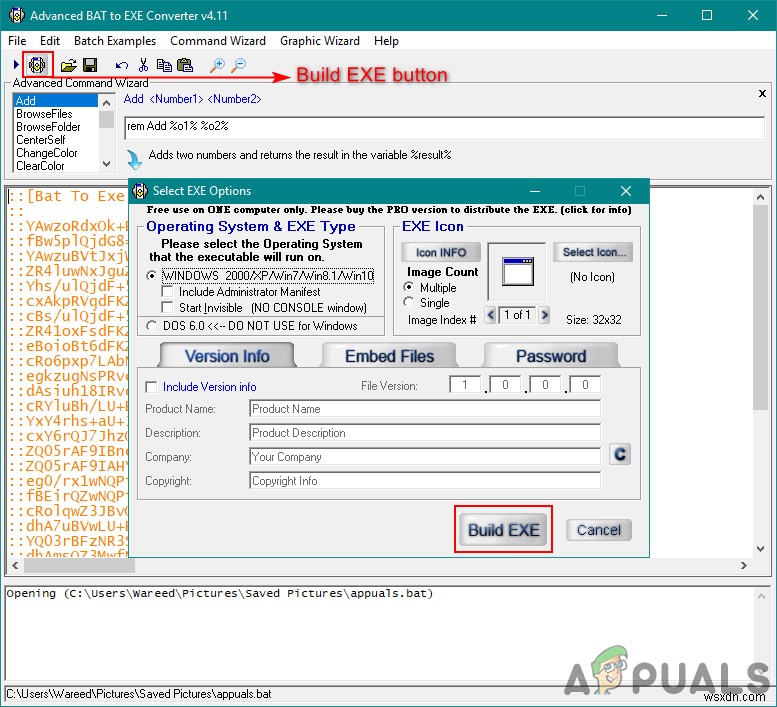Click editor vertical scrollbar up arrow

[x=760, y=197]
